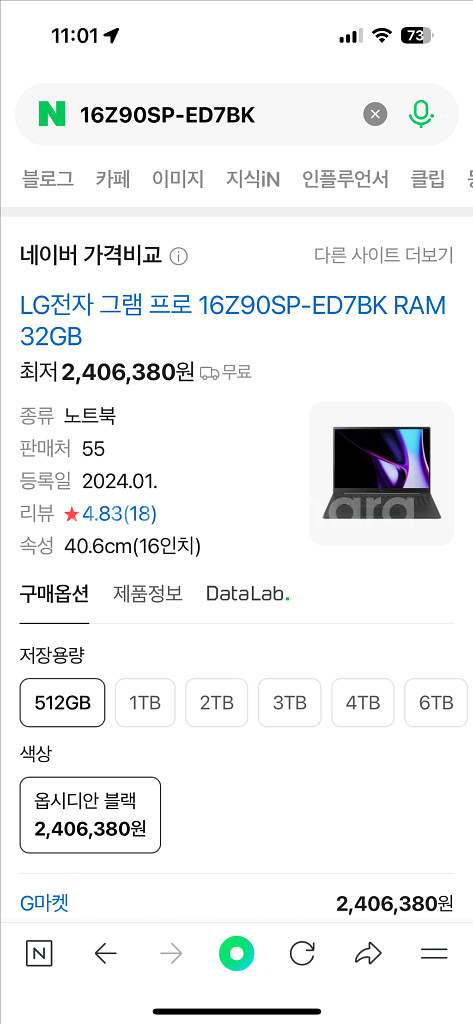This screenshot has height=1024, width=473.
Task: Share the page with share arrow icon
Action: 368,954
